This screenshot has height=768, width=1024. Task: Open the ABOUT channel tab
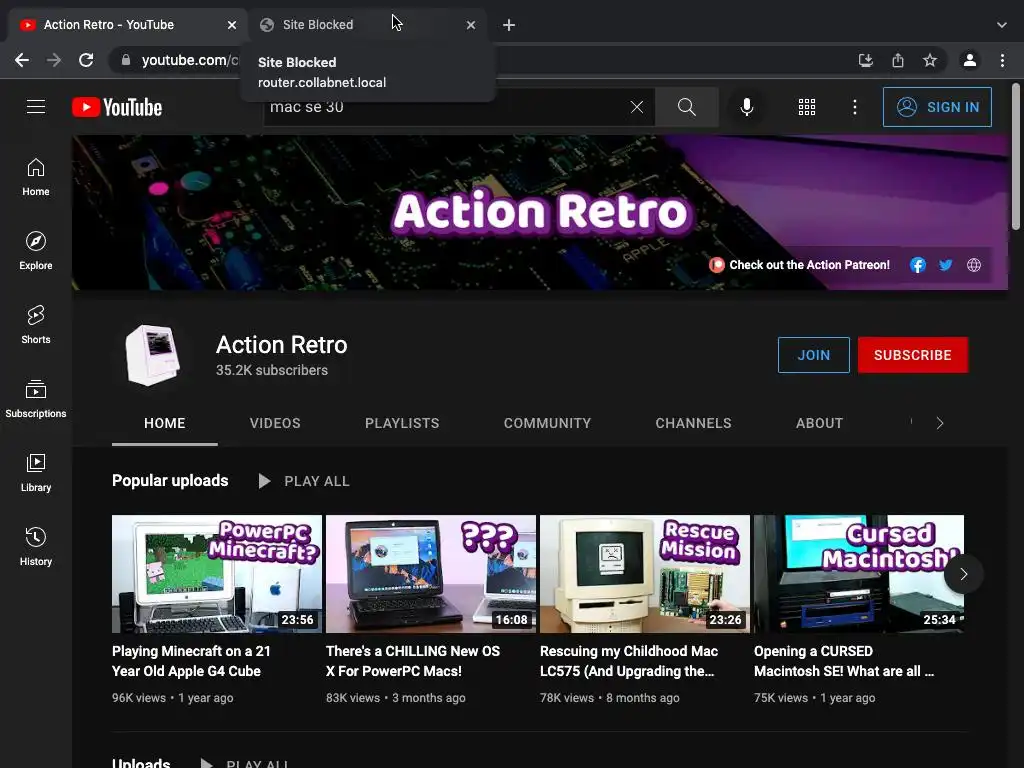tap(820, 423)
